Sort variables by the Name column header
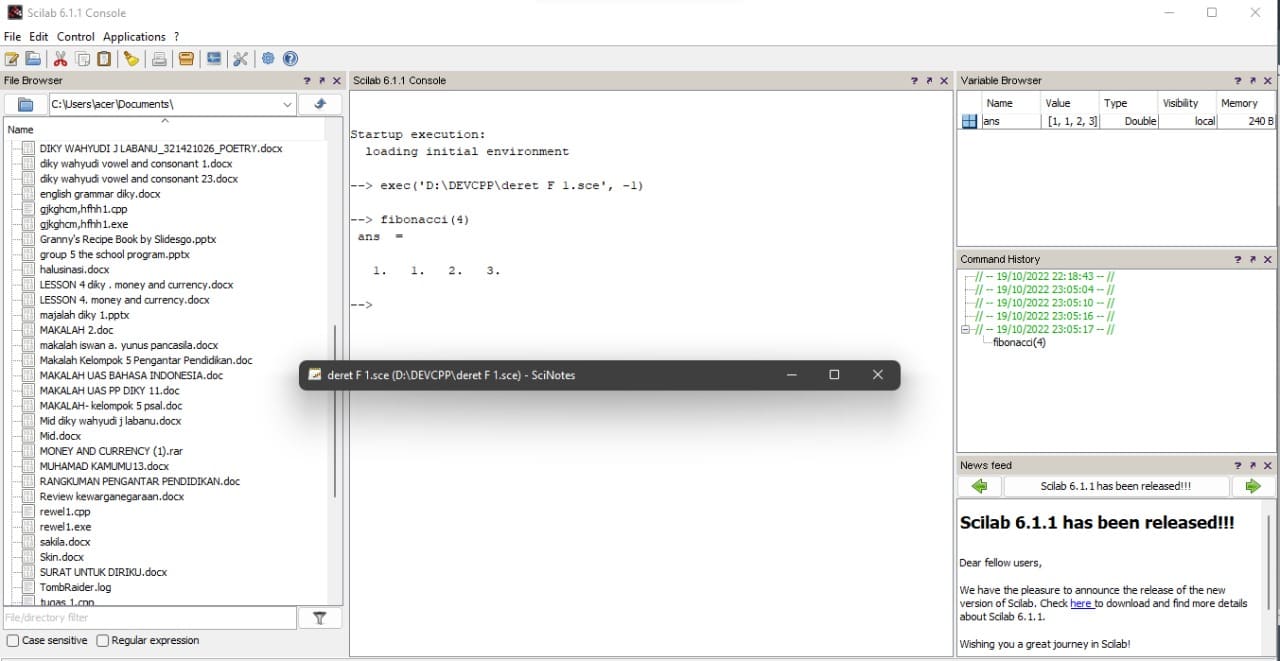 pos(1000,103)
